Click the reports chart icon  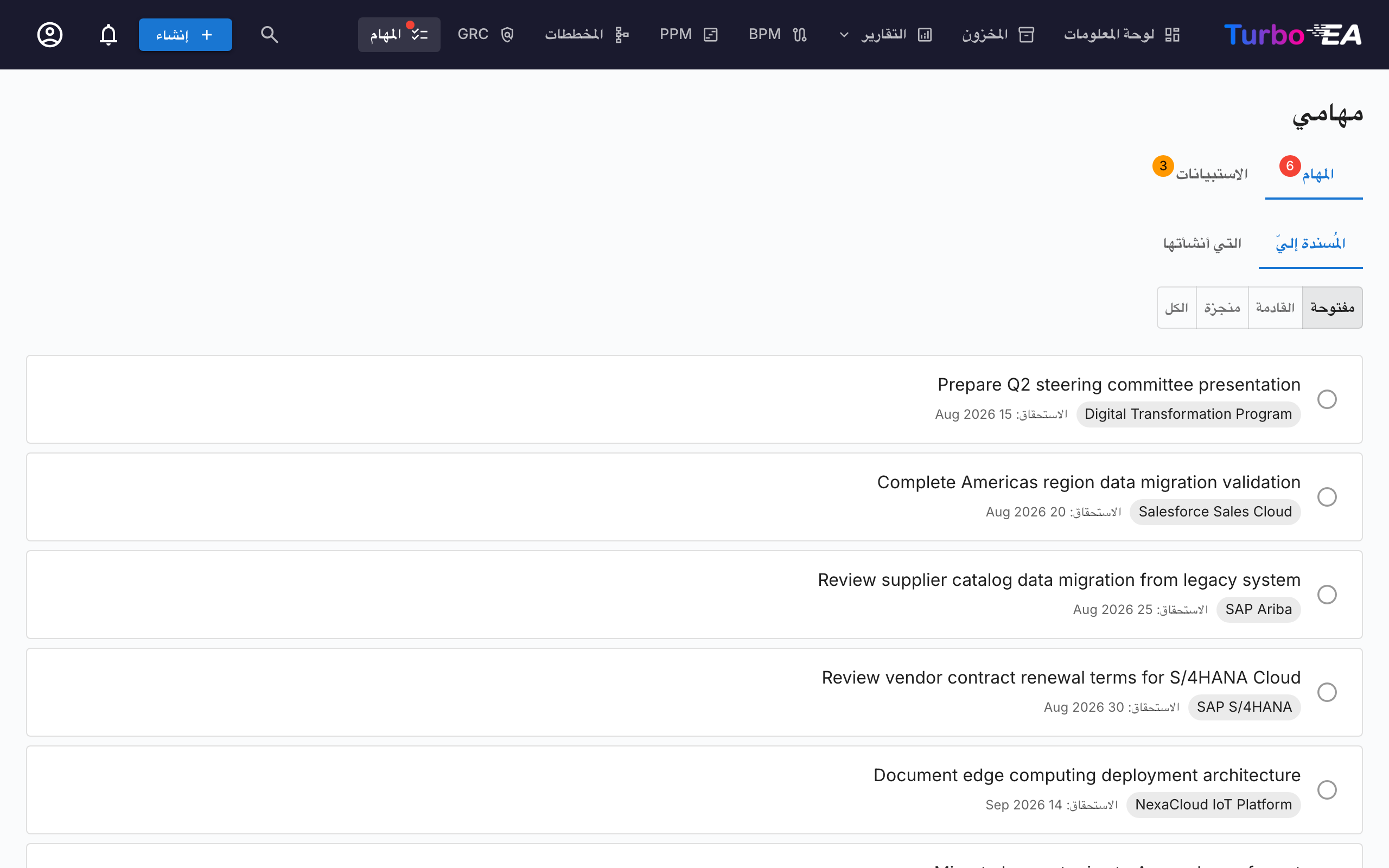pyautogui.click(x=925, y=34)
